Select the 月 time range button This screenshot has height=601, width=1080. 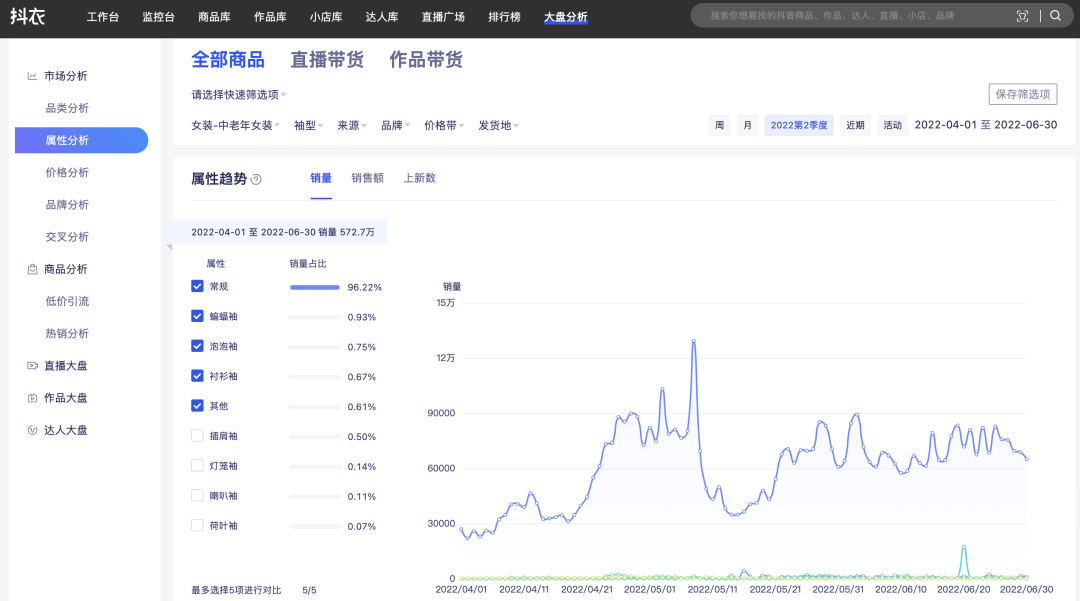[747, 126]
